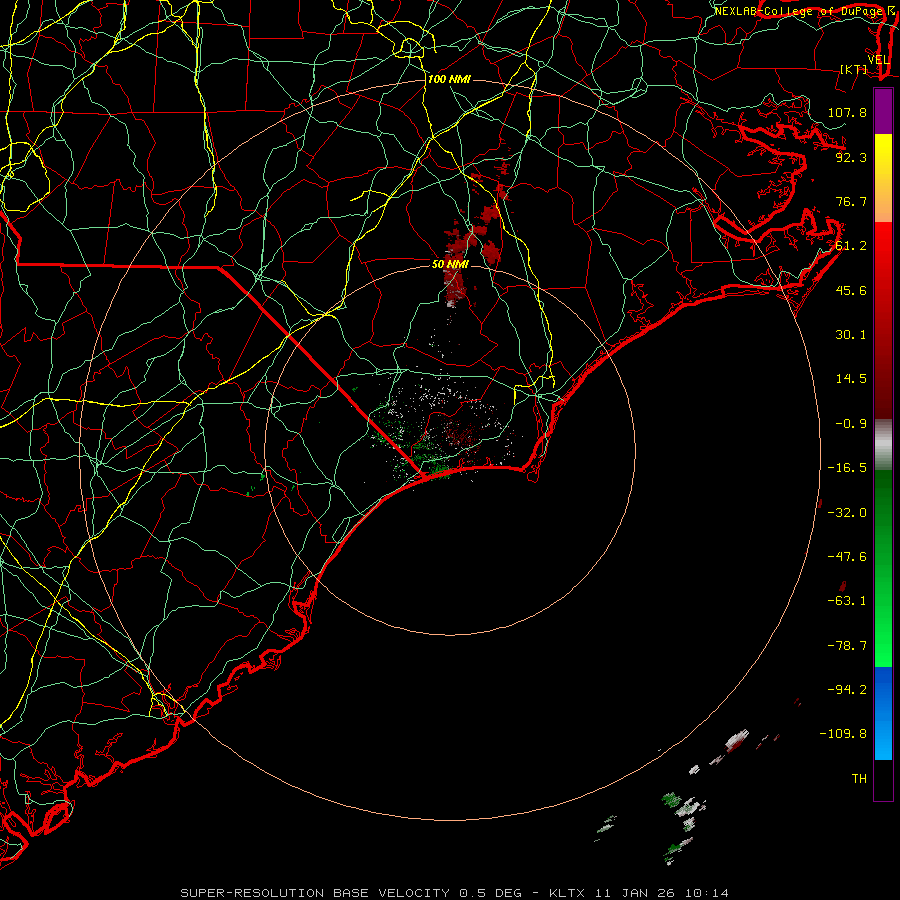
Task: Click the -109.8 velocity scale value
Action: pyautogui.click(x=843, y=734)
